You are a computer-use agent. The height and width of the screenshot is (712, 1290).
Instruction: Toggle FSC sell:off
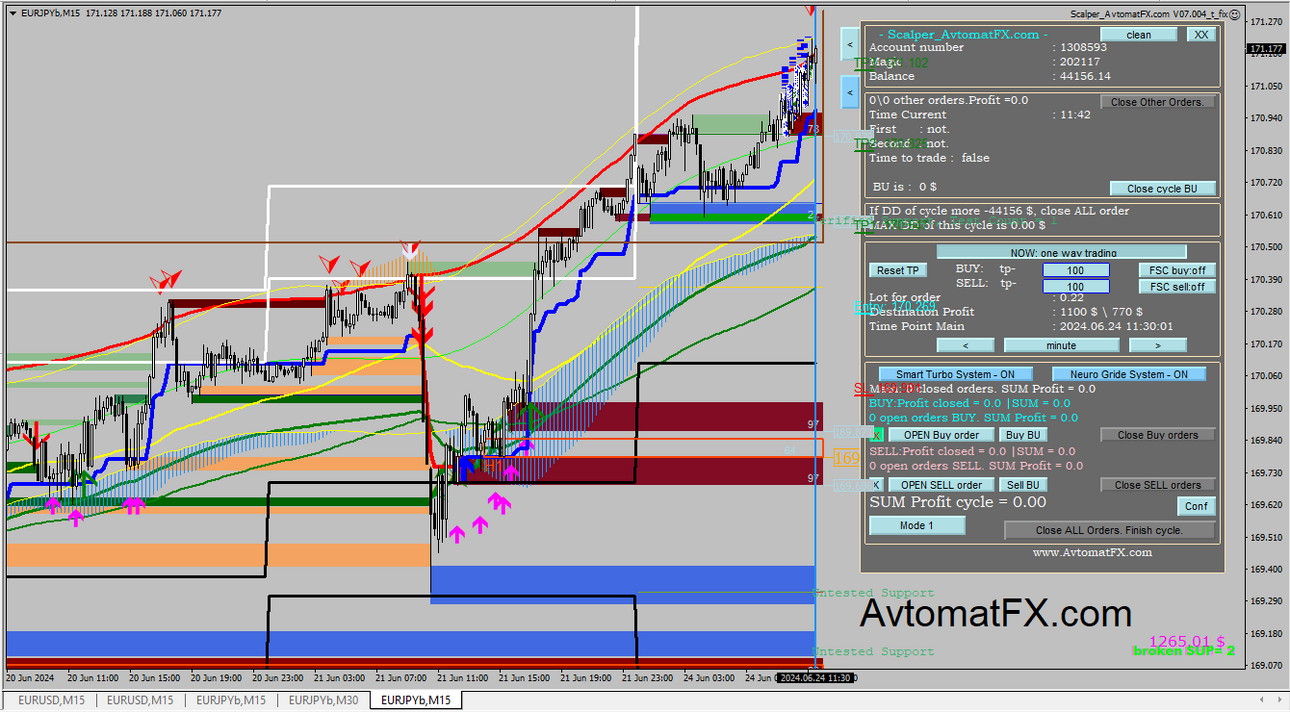[x=1177, y=287]
